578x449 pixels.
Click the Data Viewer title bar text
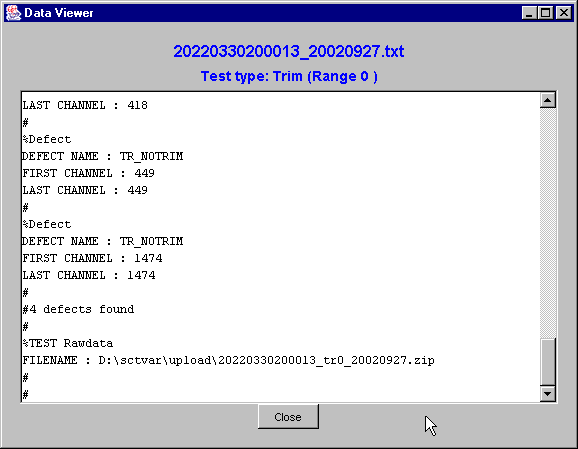click(59, 13)
